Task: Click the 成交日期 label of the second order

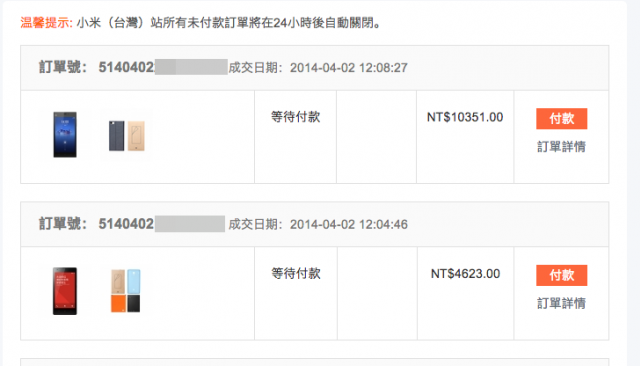Action: 256,224
